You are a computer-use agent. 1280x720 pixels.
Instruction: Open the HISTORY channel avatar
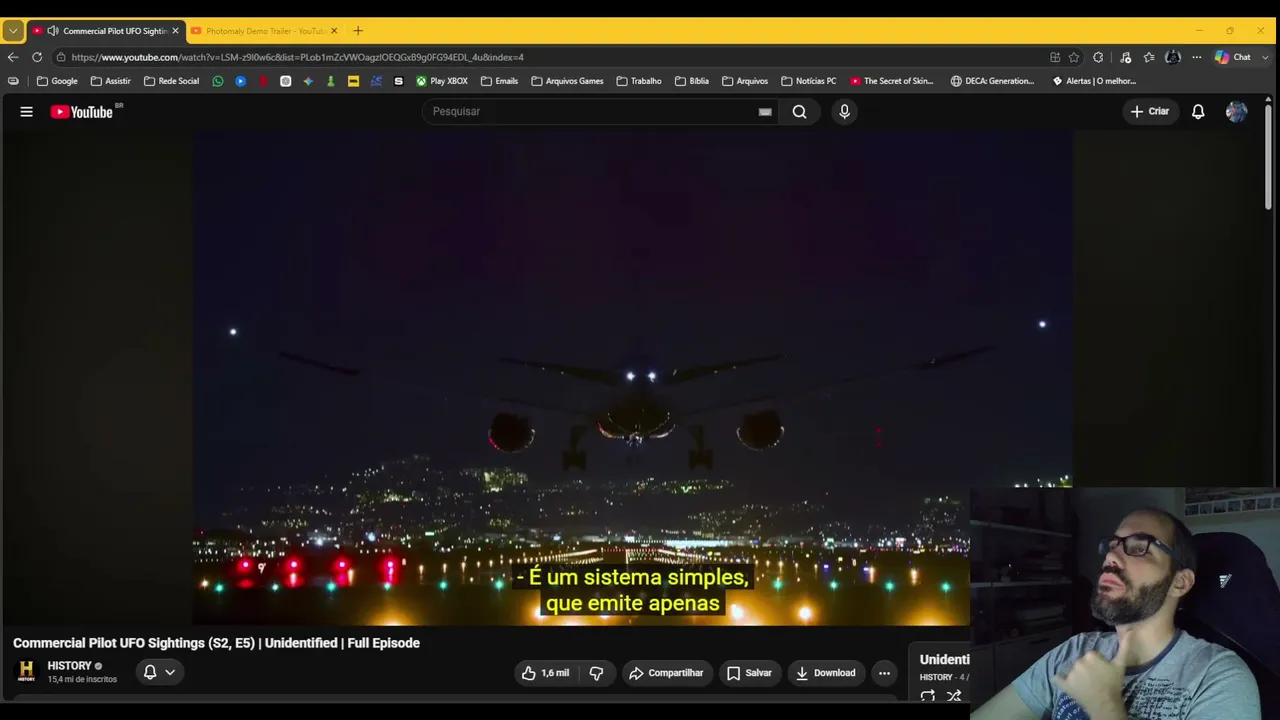coord(27,672)
